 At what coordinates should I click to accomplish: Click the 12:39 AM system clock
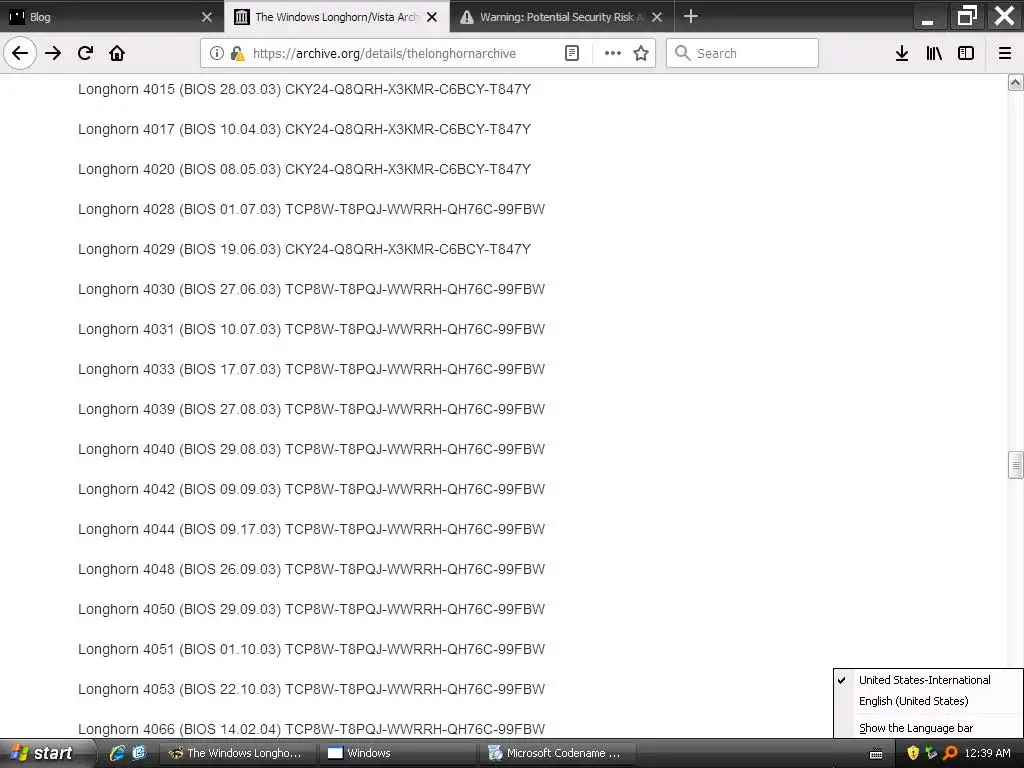click(987, 753)
